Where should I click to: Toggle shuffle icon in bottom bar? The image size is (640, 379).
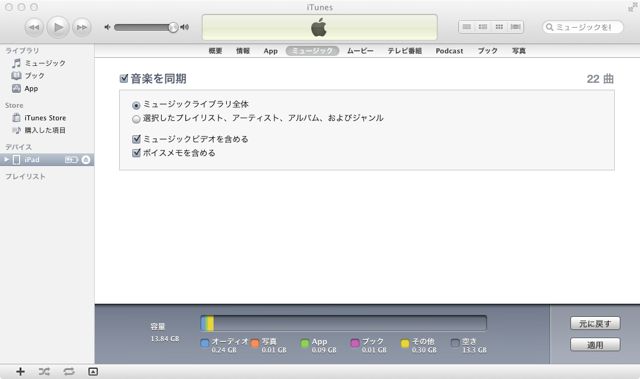[44, 371]
